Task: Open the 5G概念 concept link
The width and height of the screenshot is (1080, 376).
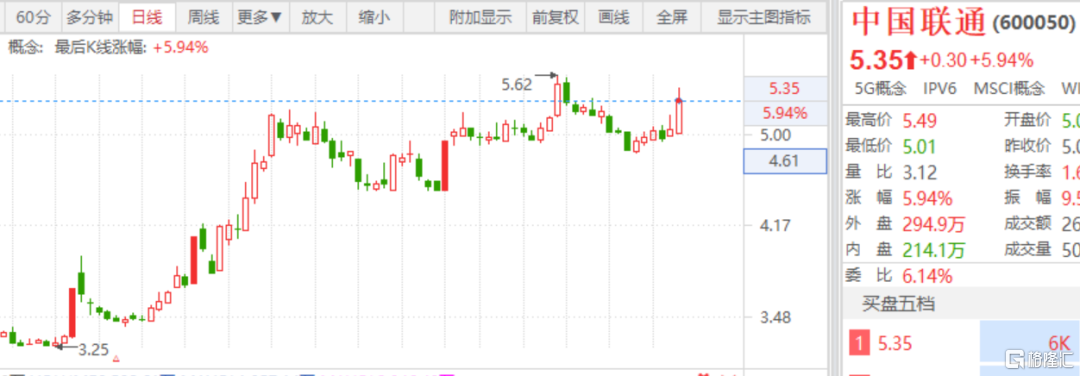Action: click(880, 88)
